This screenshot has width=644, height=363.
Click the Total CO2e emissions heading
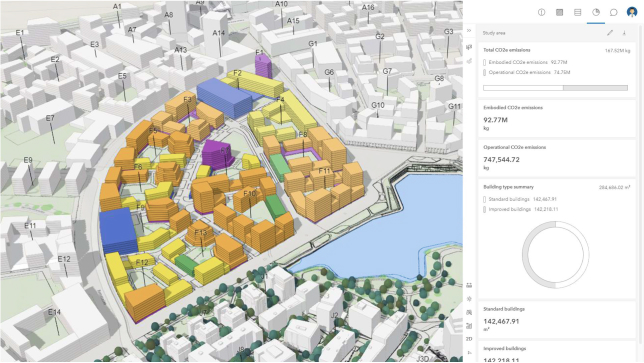coord(506,50)
